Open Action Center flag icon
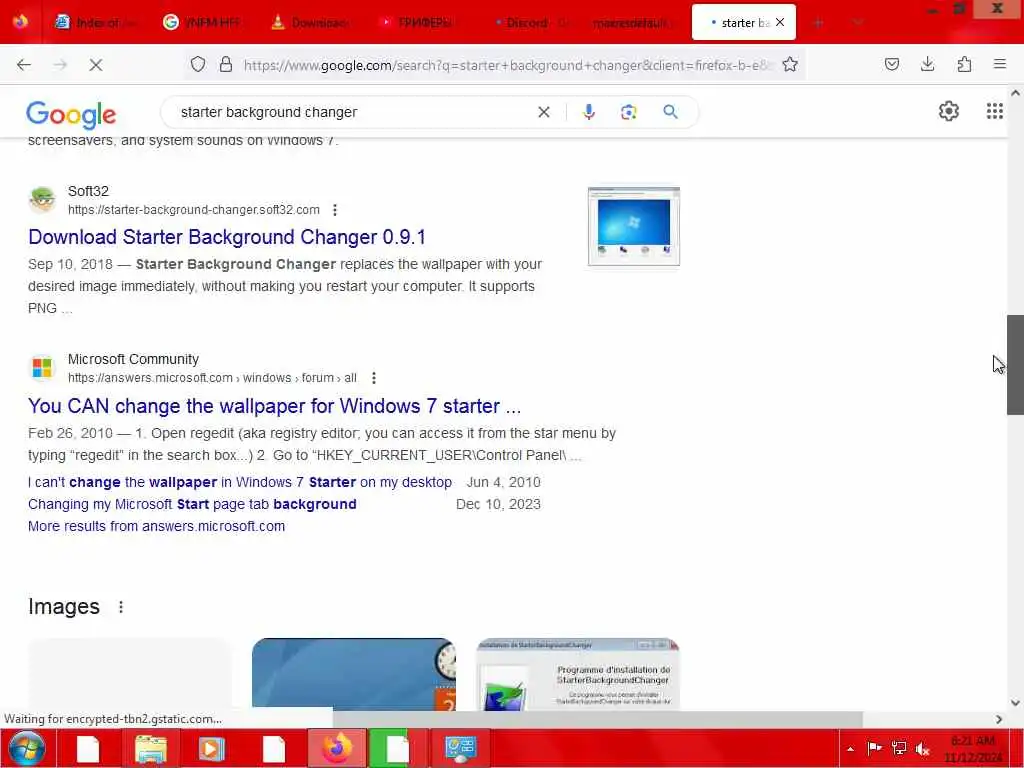The image size is (1024, 768). click(x=874, y=748)
